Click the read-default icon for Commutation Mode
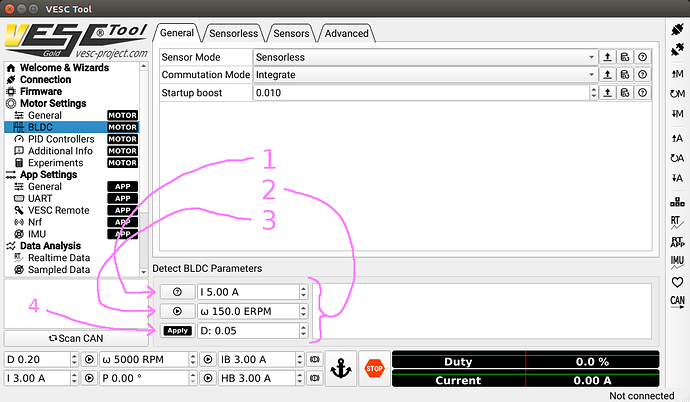Viewport: 690px width, 402px height. 625,75
